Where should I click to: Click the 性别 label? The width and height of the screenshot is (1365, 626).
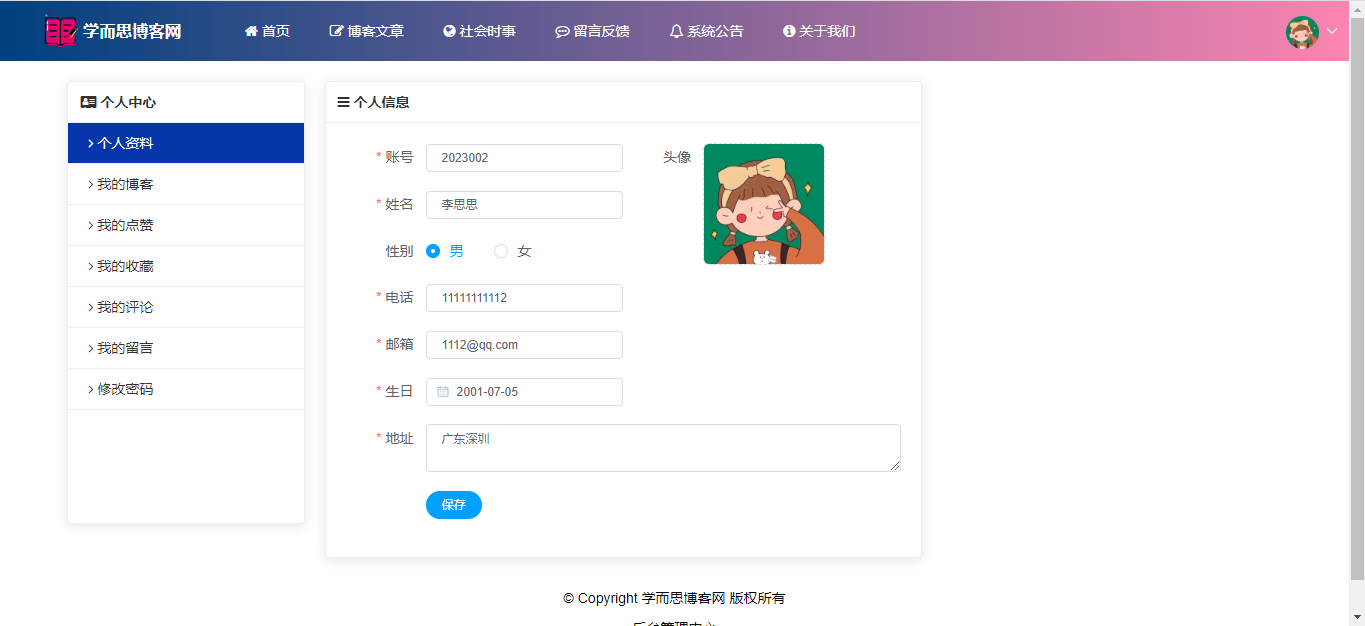pyautogui.click(x=399, y=251)
